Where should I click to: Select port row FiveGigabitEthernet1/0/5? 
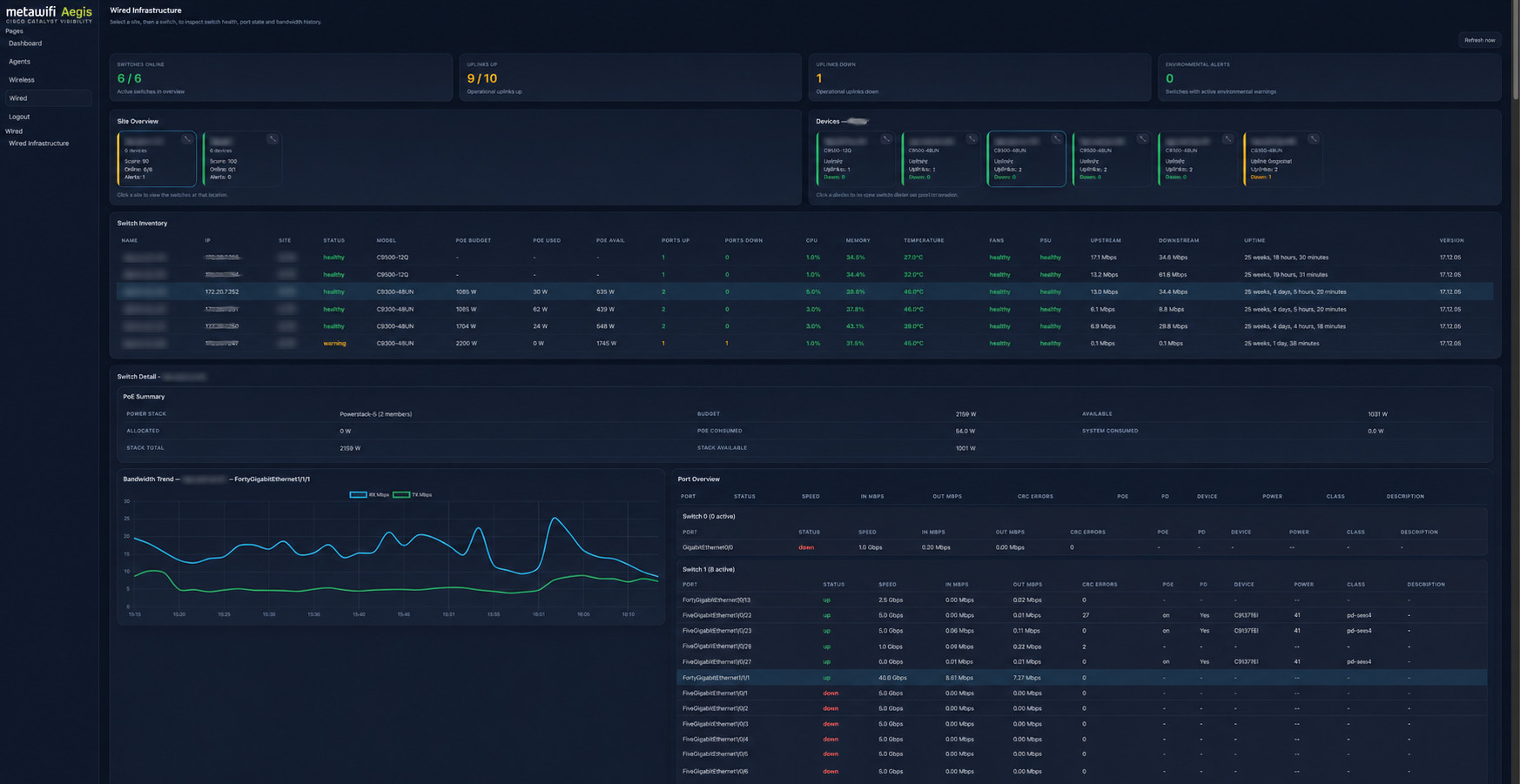pos(1082,754)
